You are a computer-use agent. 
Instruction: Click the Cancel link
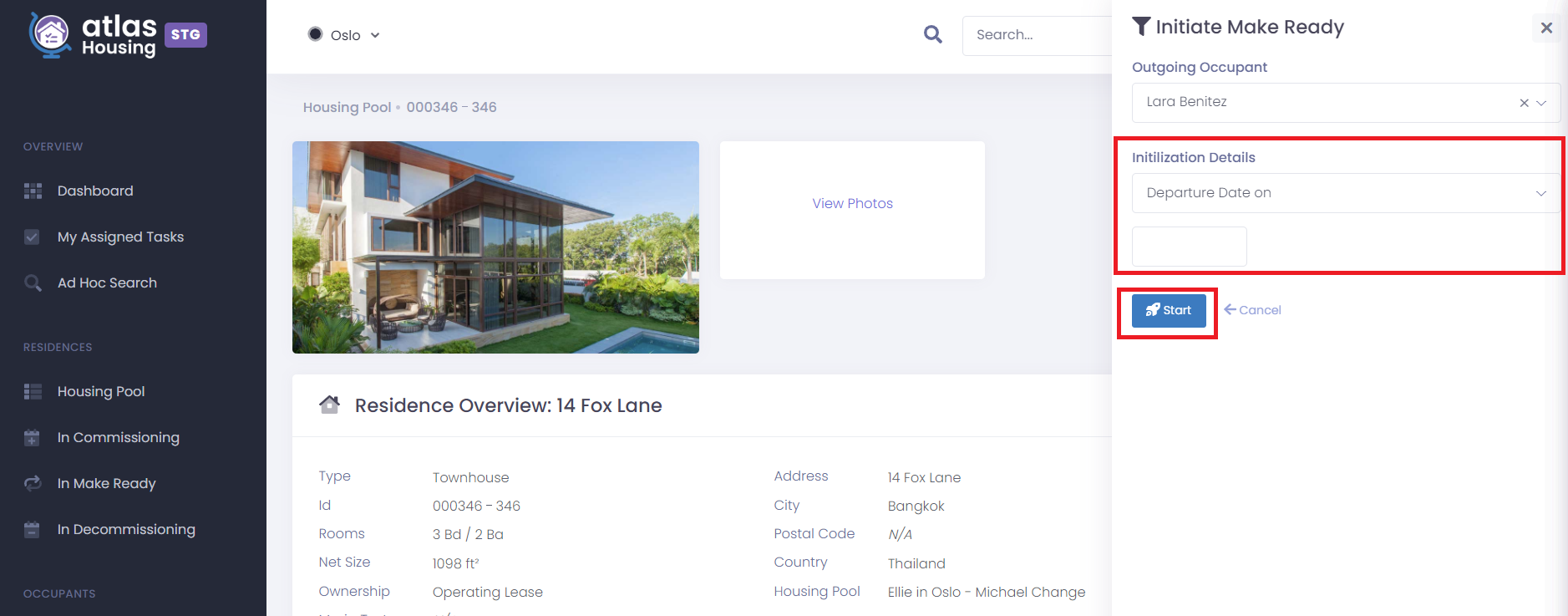[x=1252, y=310]
